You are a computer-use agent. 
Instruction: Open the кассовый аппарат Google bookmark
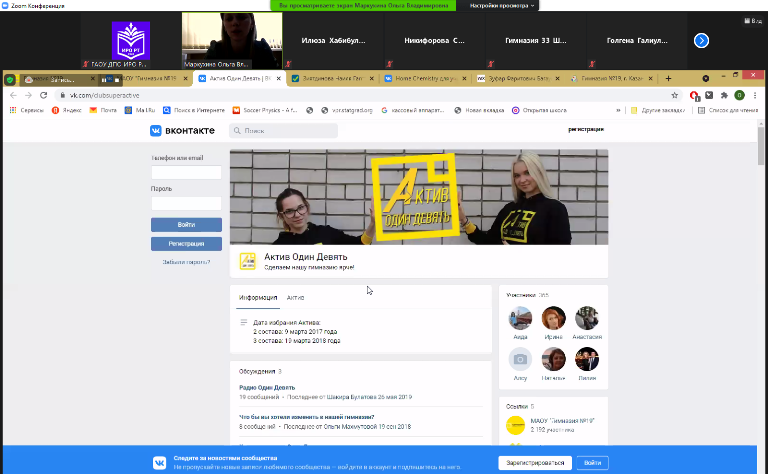[x=413, y=110]
